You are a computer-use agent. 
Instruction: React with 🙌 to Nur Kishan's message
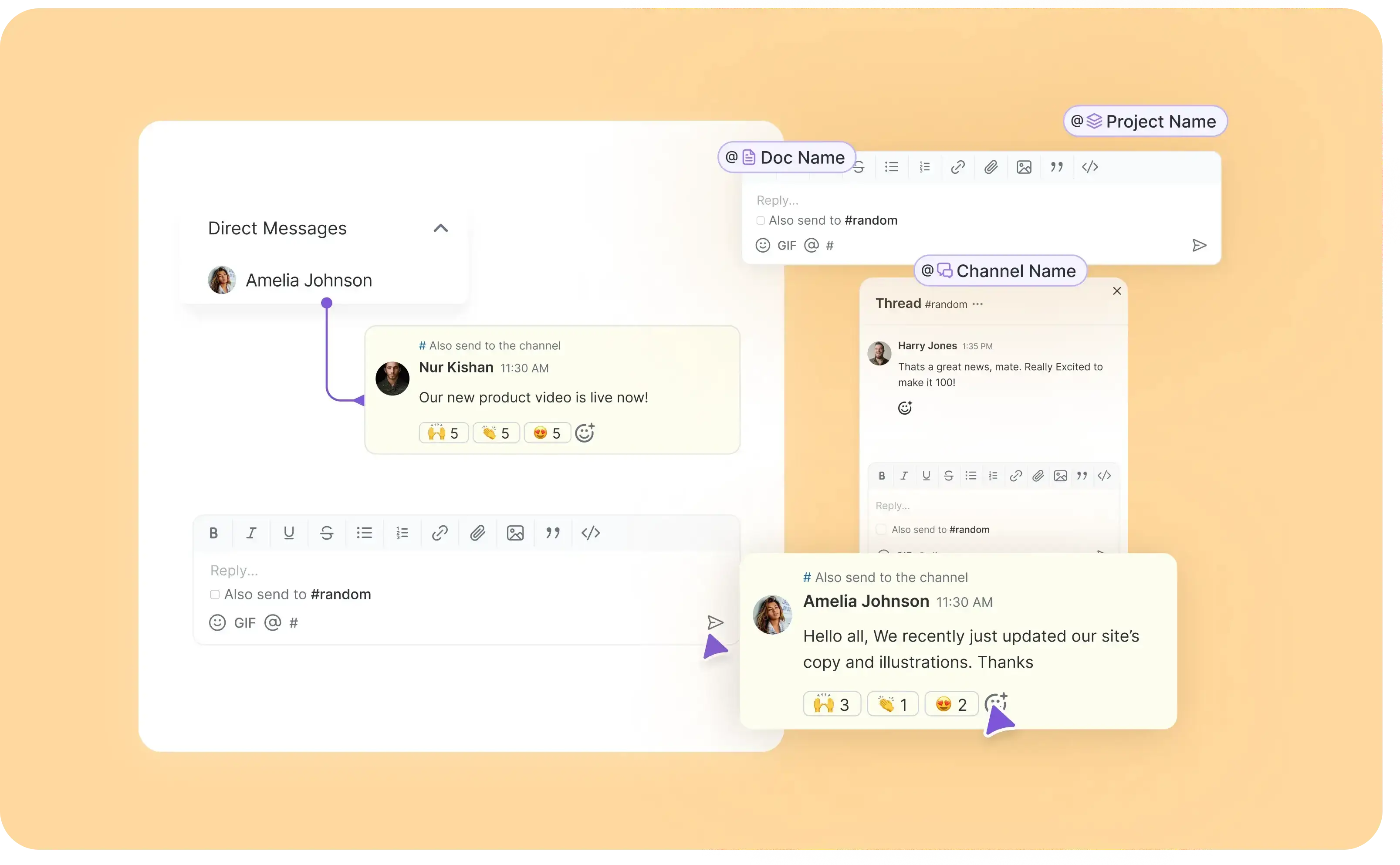443,432
